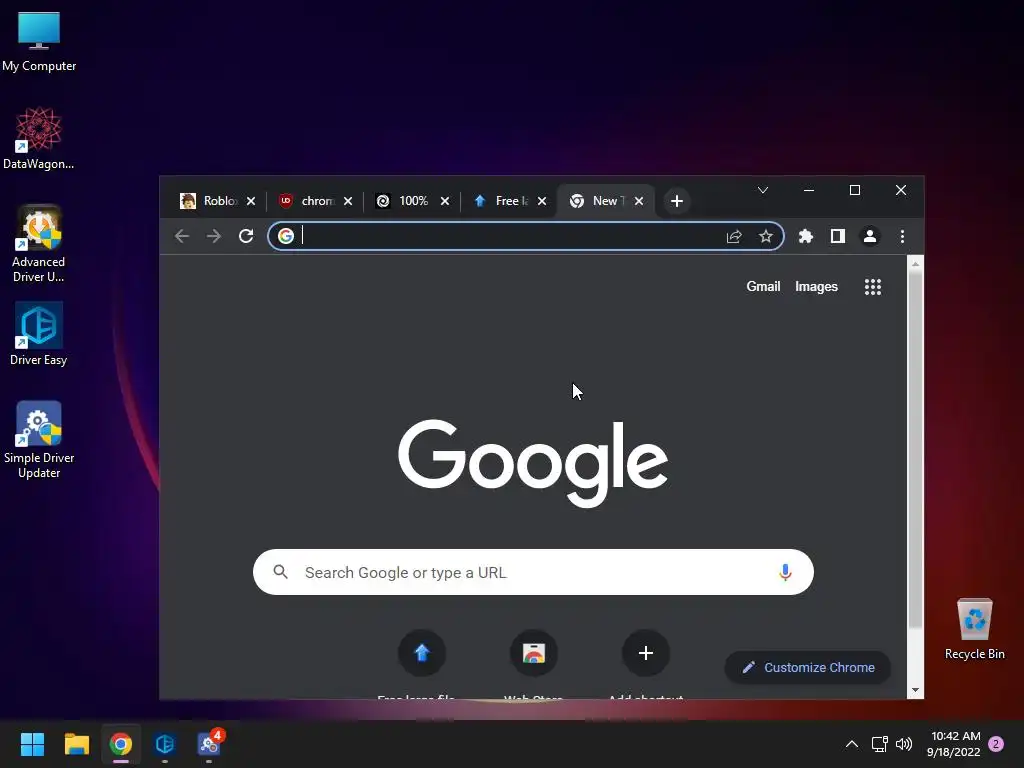Open the Images link
This screenshot has height=768, width=1024.
point(816,287)
